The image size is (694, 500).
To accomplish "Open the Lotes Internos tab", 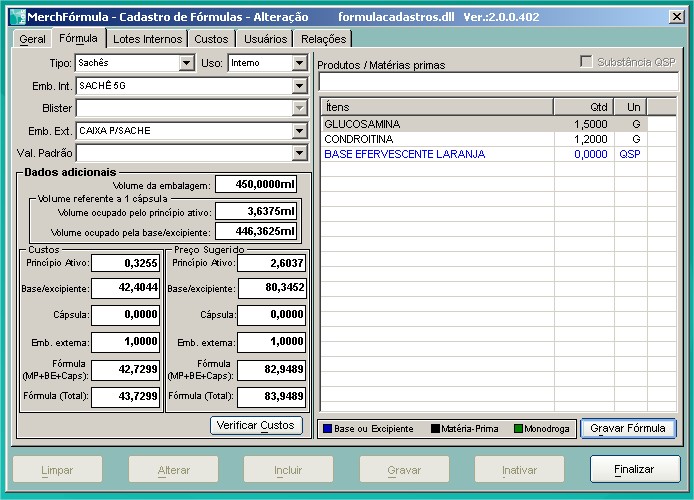I will click(x=147, y=39).
